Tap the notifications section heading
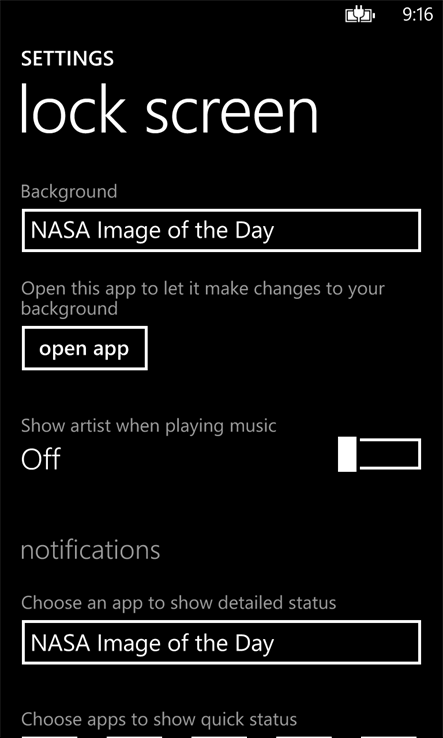This screenshot has width=443, height=738. [90, 549]
